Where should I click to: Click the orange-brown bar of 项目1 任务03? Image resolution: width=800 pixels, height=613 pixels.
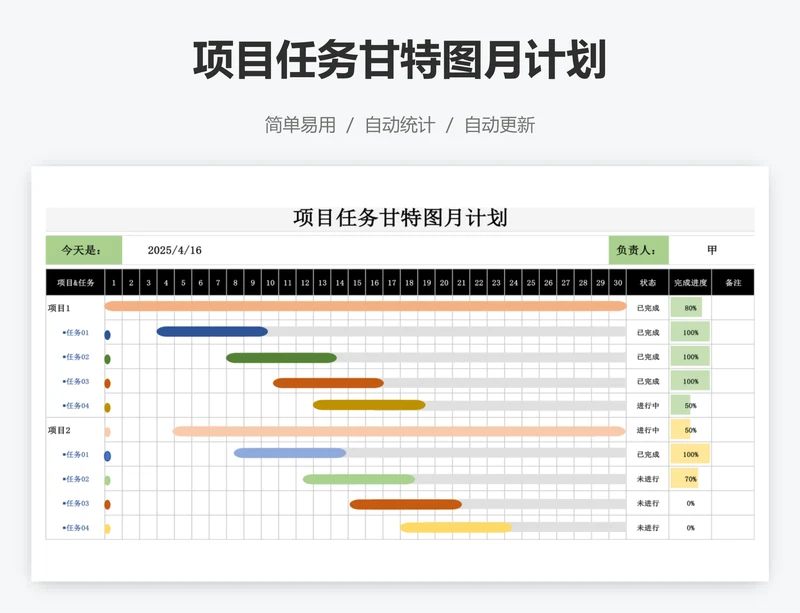tap(328, 383)
